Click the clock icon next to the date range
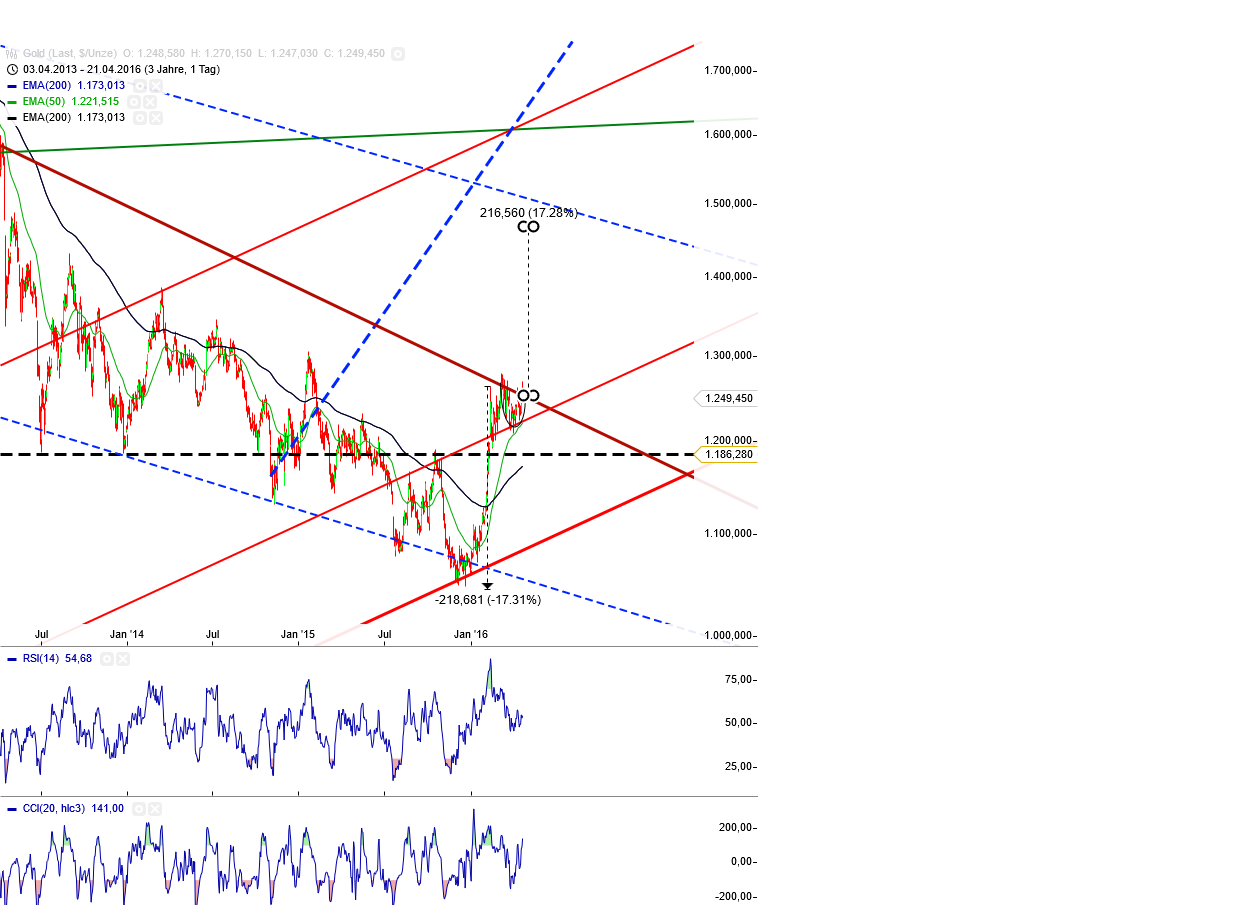Screen dimensions: 1234x905 coord(13,70)
